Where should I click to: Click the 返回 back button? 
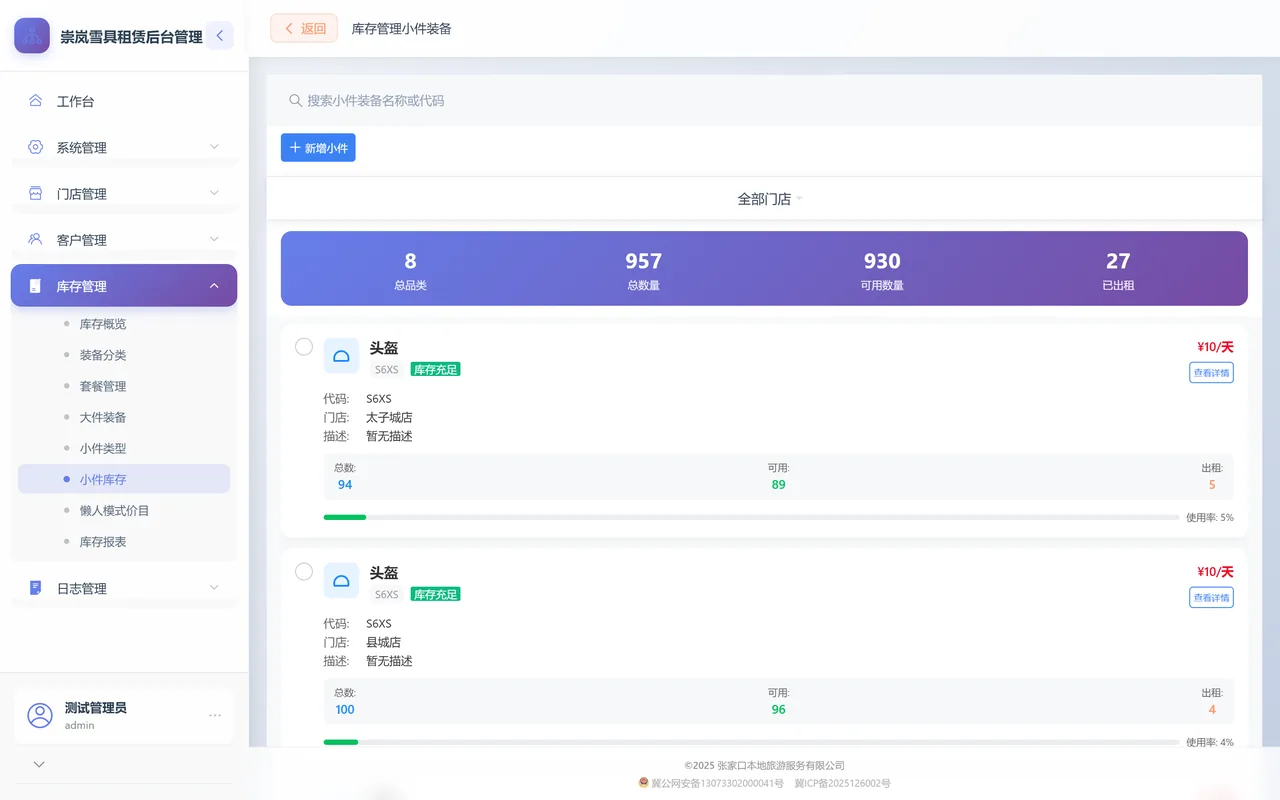(x=304, y=28)
